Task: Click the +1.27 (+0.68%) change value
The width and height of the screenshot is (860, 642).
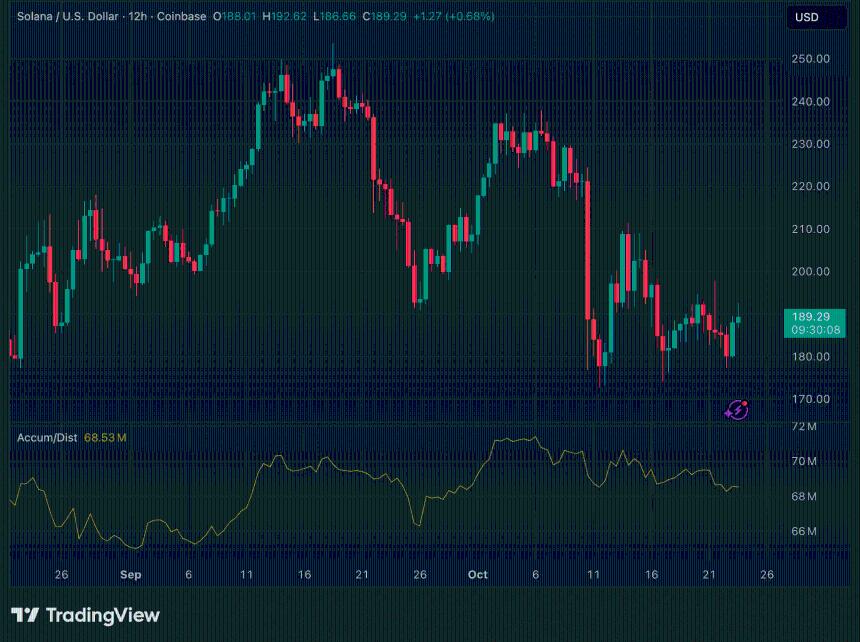Action: coord(456,17)
